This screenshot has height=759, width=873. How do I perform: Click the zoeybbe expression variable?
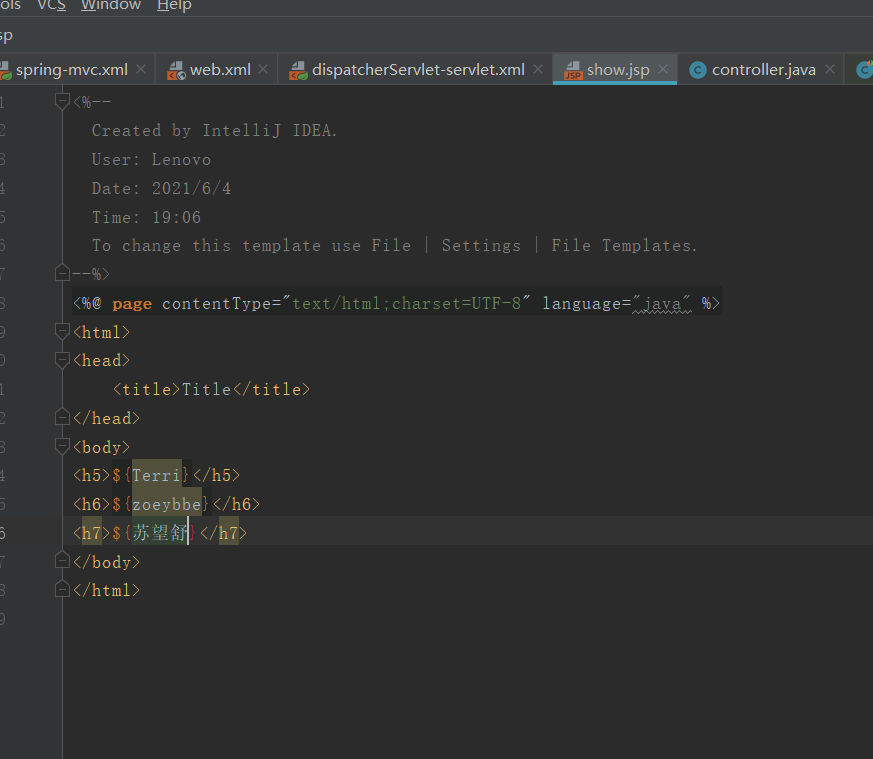click(166, 504)
